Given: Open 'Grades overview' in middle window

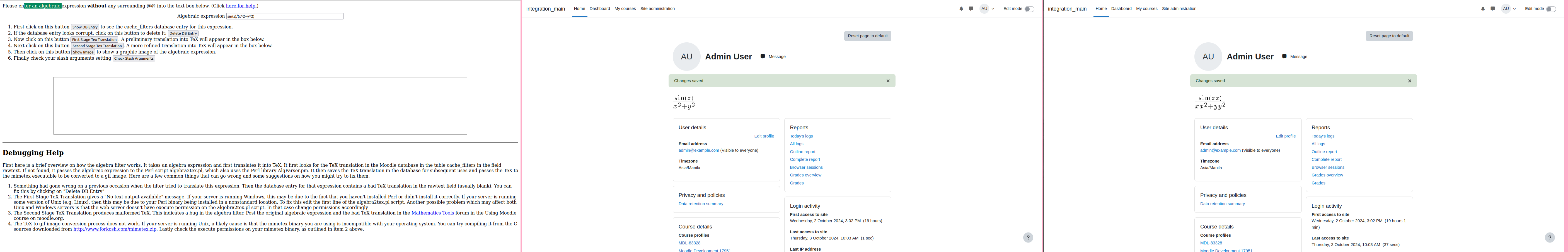Looking at the screenshot, I should pyautogui.click(x=805, y=175).
